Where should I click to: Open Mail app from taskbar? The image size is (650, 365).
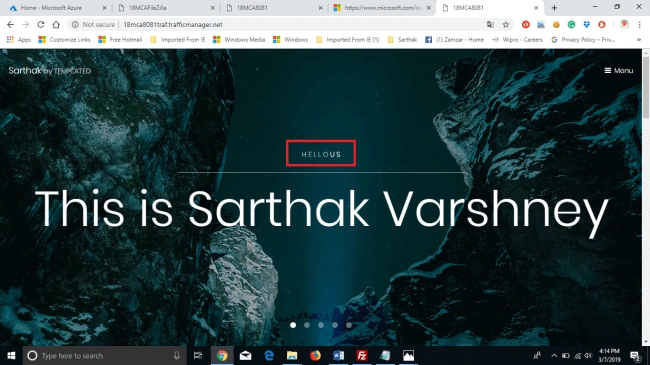coord(245,355)
